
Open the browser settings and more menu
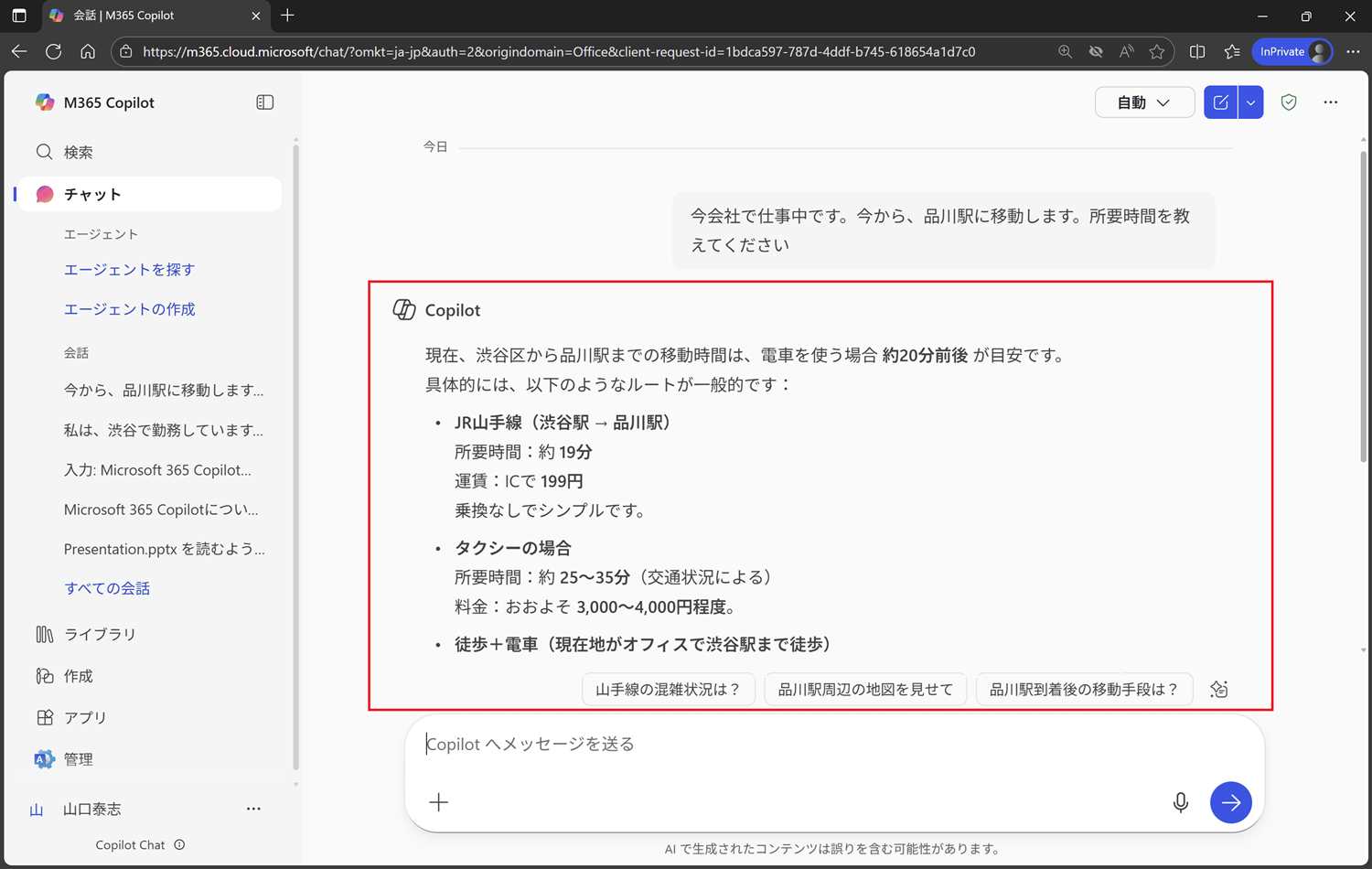tap(1353, 51)
